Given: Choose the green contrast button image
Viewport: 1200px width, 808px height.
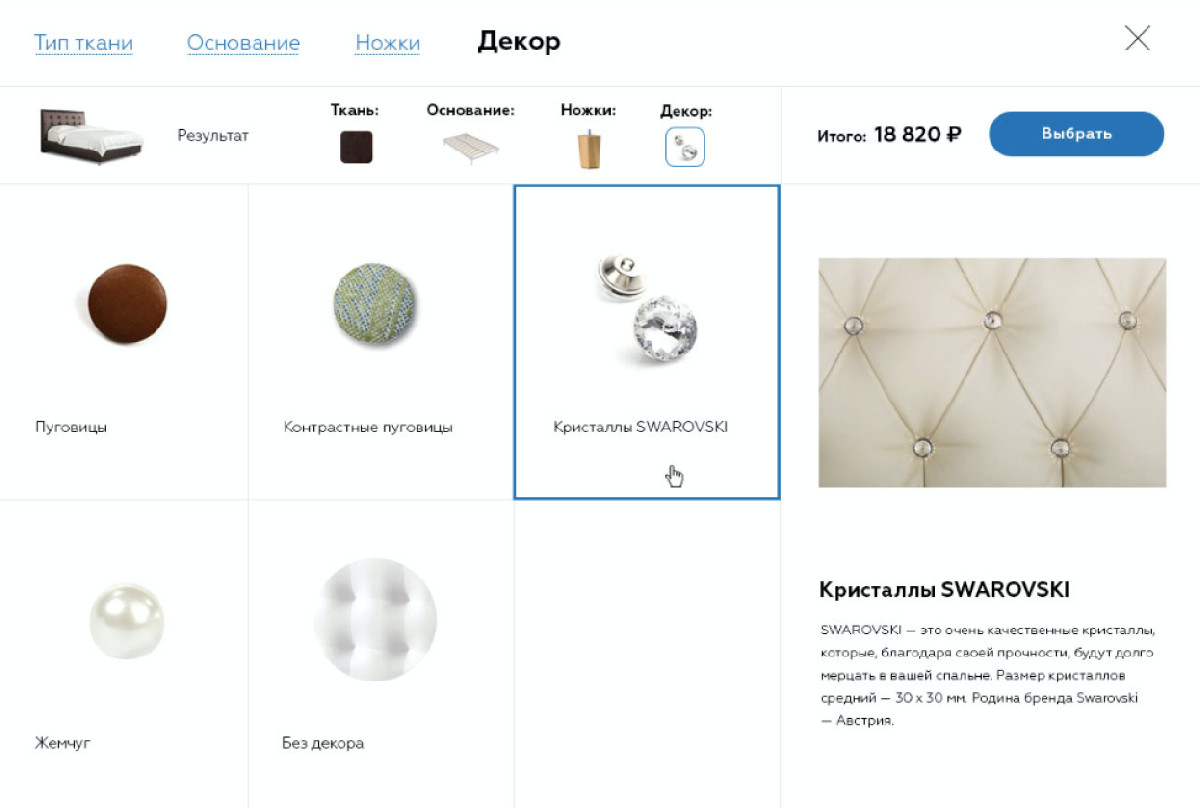Looking at the screenshot, I should pyautogui.click(x=375, y=303).
